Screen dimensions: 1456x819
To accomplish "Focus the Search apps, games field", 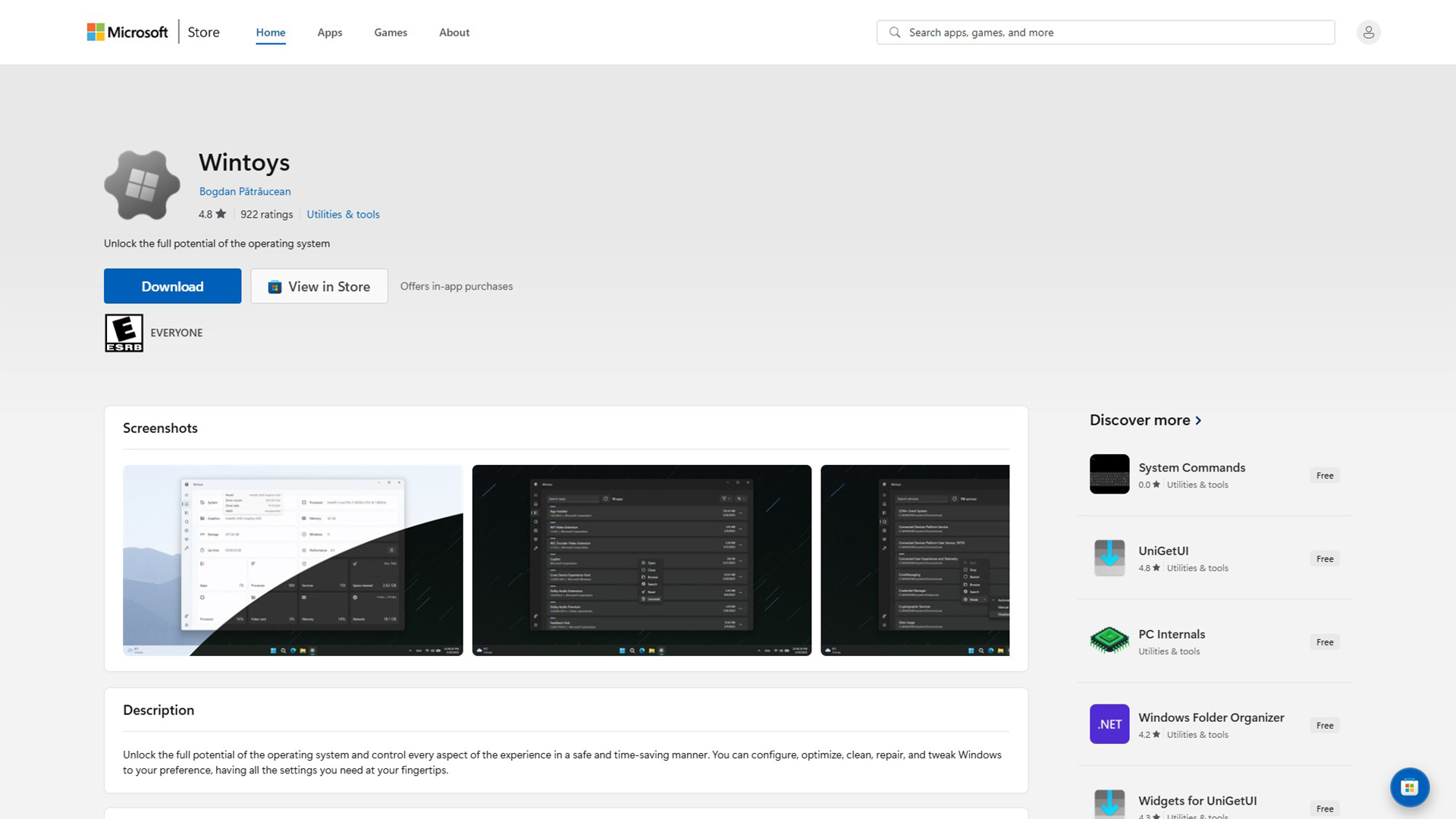I will (x=1106, y=33).
